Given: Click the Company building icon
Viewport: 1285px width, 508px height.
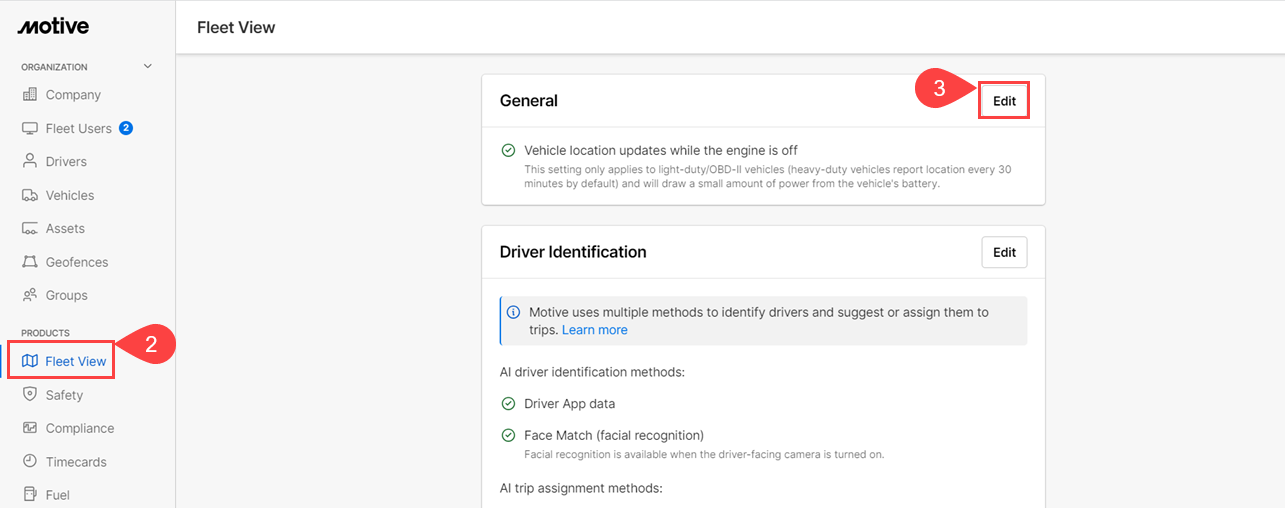Looking at the screenshot, I should coord(30,95).
